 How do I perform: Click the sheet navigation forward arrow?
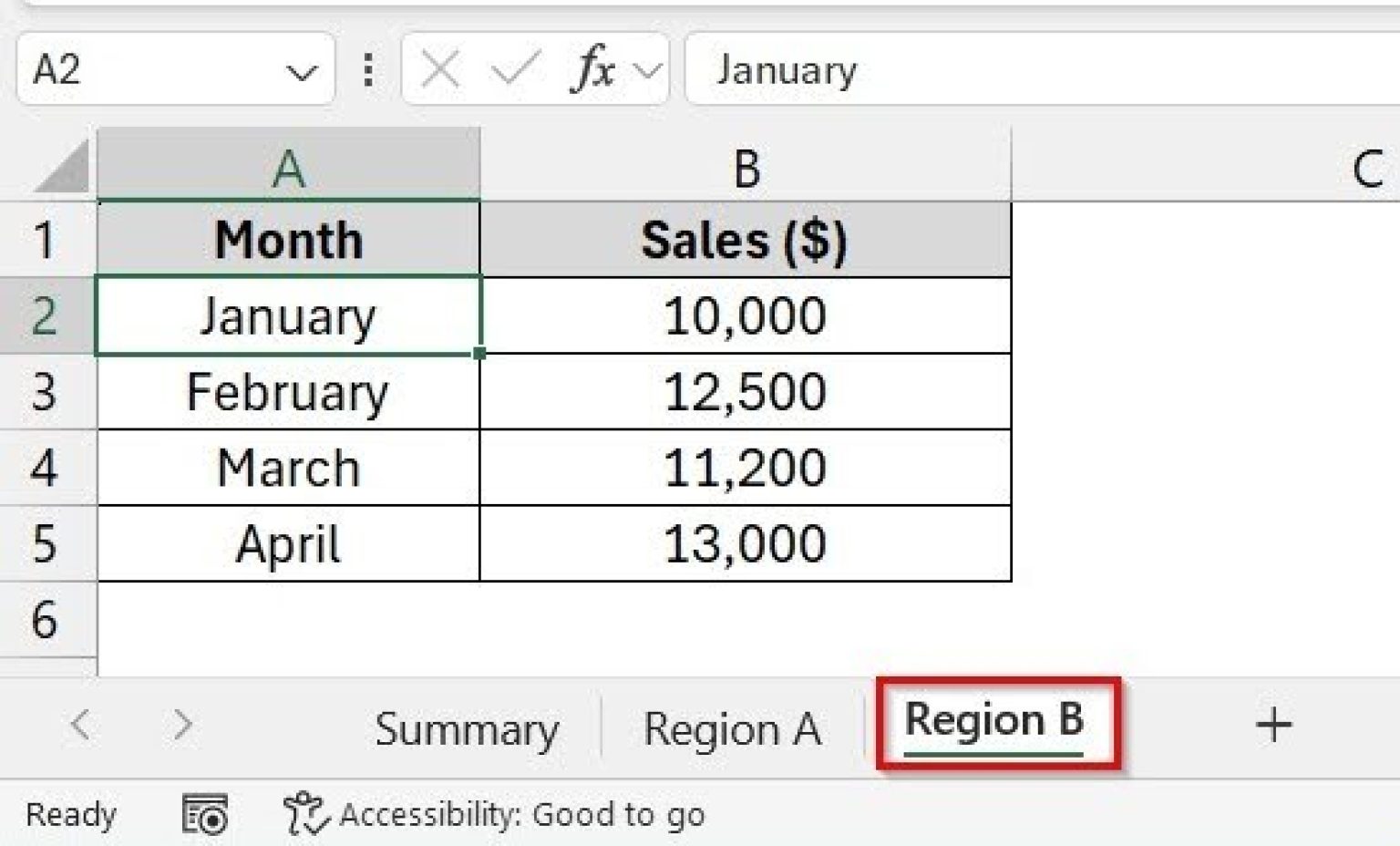180,725
